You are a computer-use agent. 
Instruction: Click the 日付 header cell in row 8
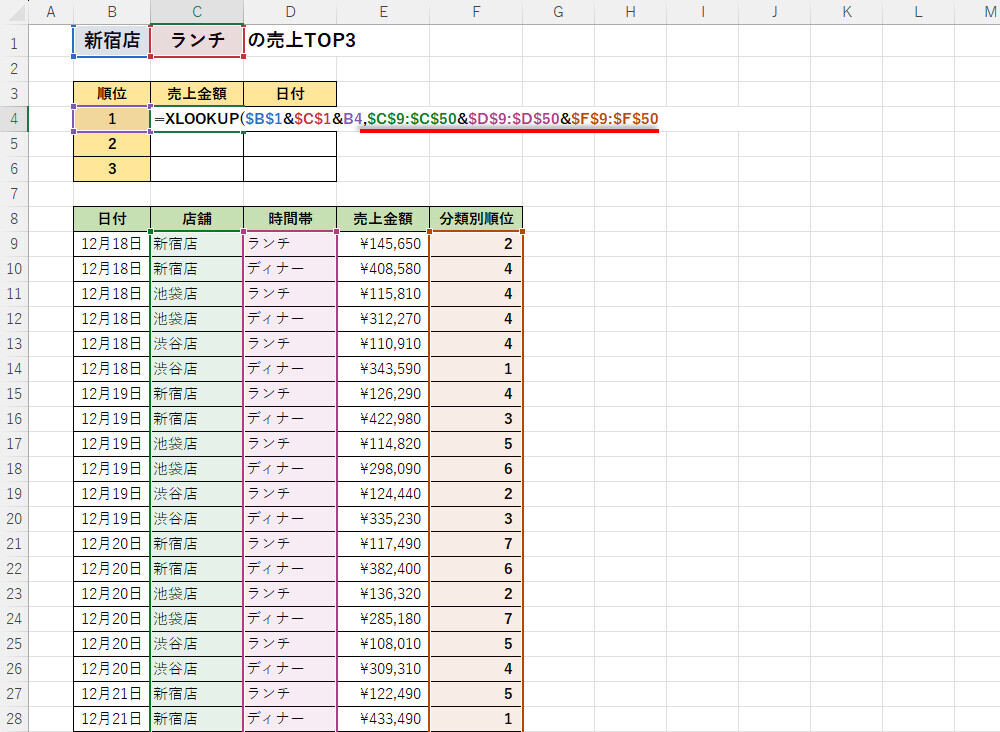112,219
